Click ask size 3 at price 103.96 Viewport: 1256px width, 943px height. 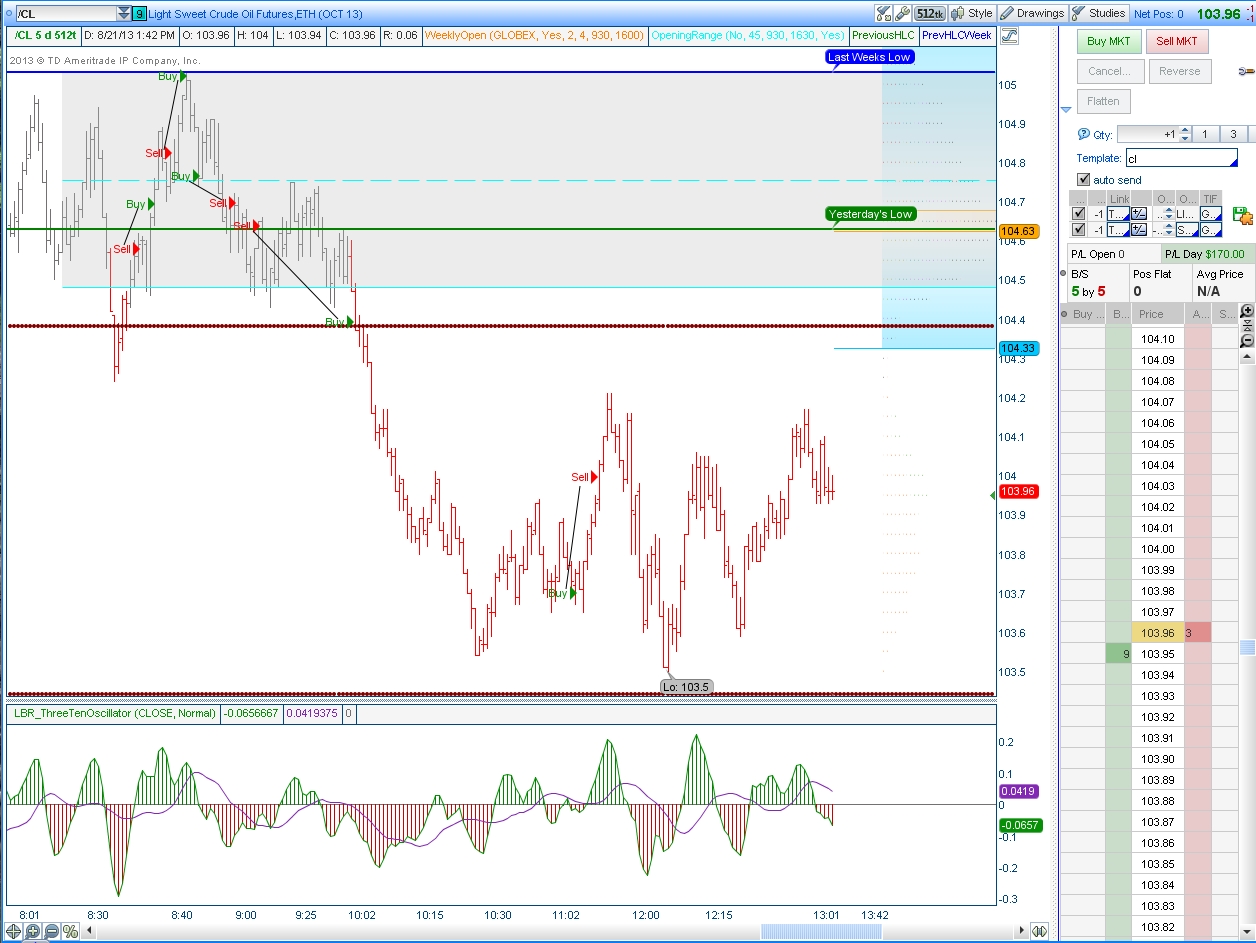[x=1198, y=633]
